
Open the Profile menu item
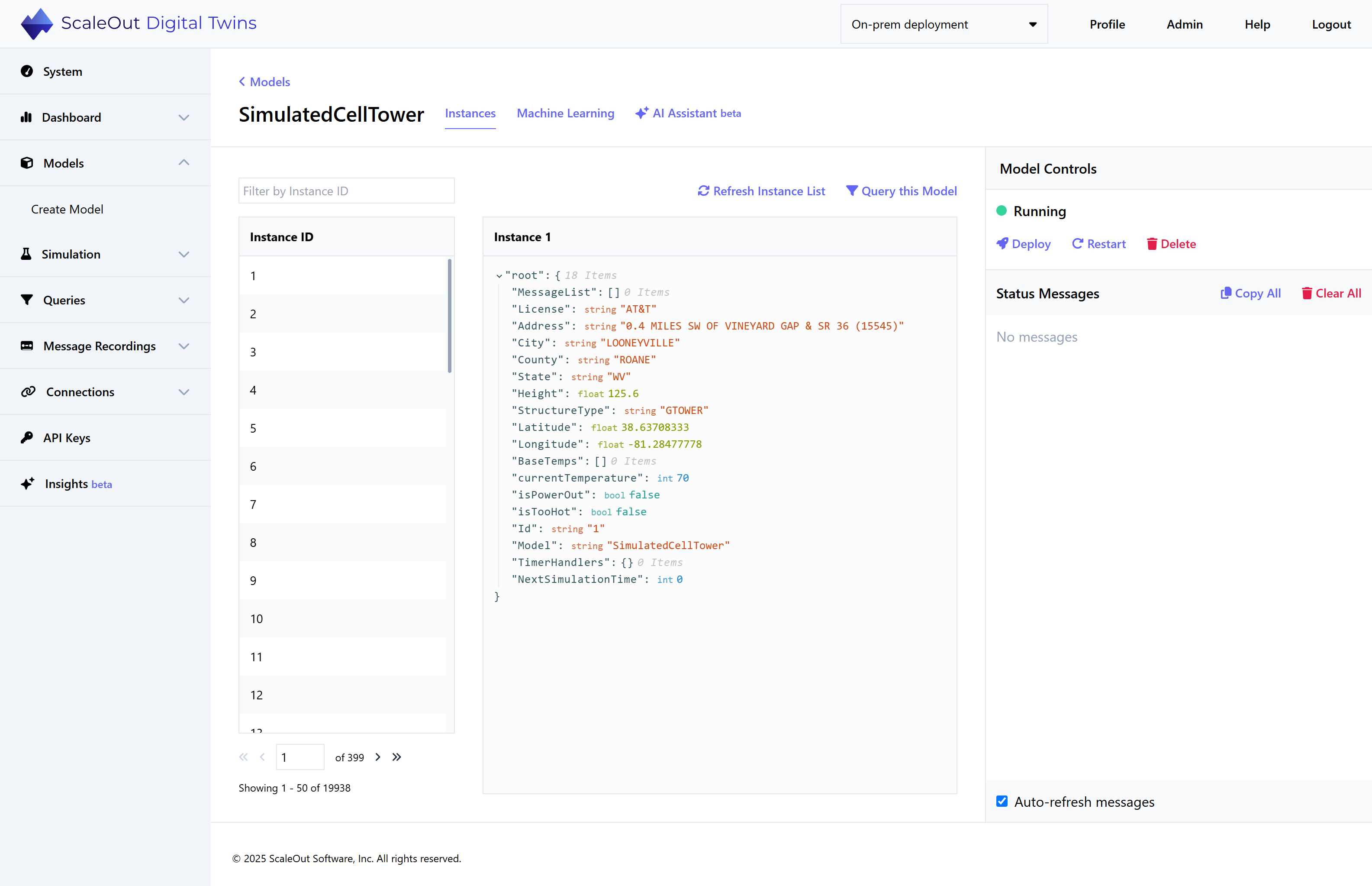pos(1107,24)
